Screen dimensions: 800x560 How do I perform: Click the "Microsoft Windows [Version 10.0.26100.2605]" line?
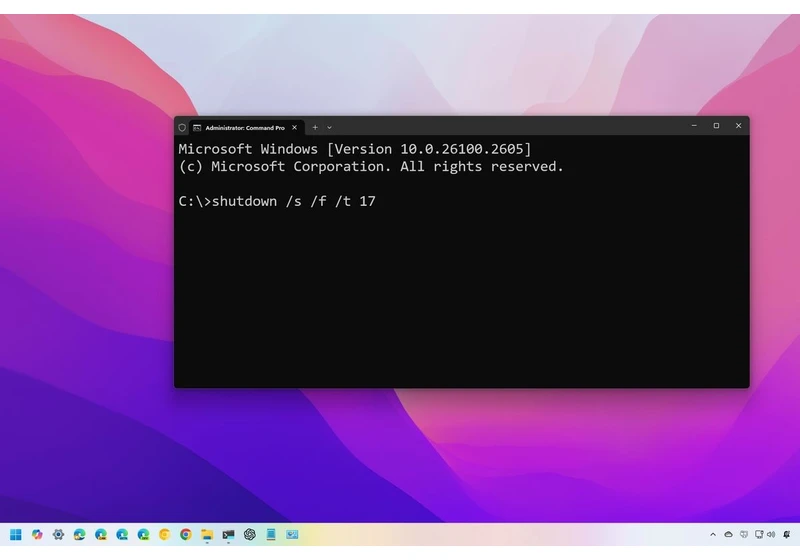coord(355,149)
